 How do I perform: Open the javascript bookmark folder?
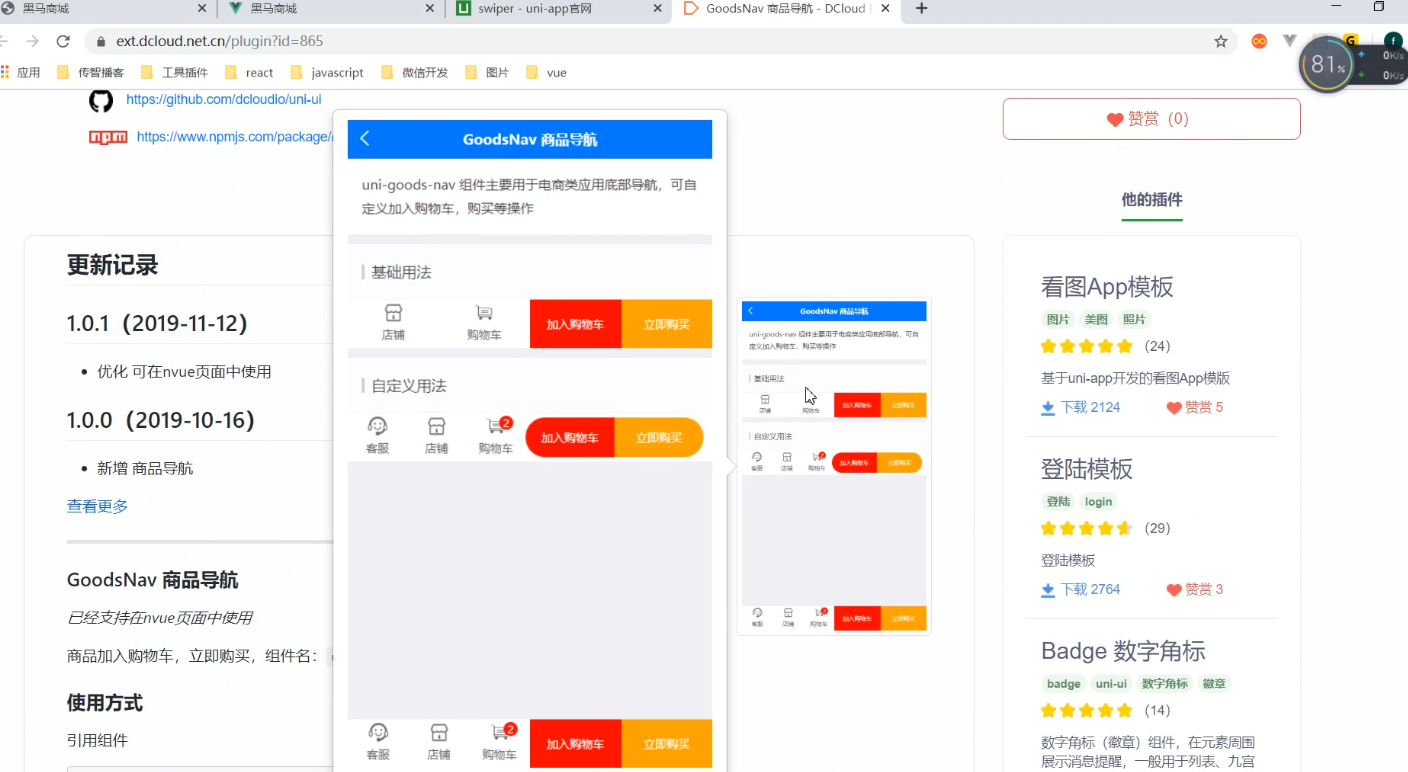327,72
